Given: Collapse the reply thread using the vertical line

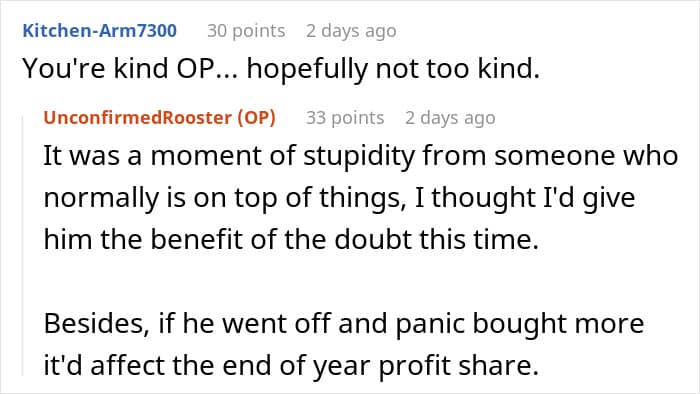Looking at the screenshot, I should pyautogui.click(x=23, y=245).
